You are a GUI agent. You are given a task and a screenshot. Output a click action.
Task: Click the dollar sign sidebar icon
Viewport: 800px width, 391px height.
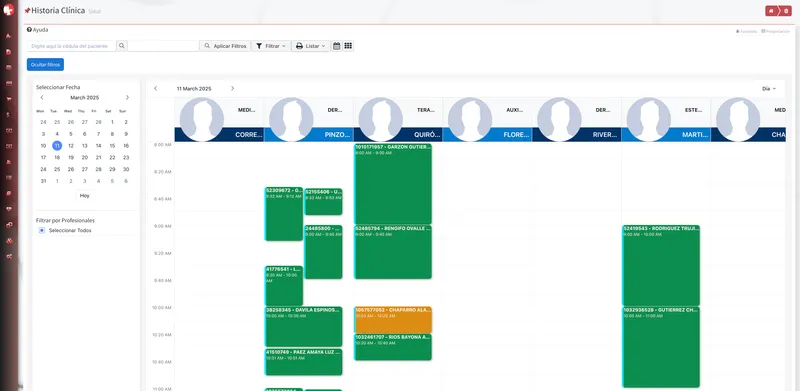click(9, 115)
